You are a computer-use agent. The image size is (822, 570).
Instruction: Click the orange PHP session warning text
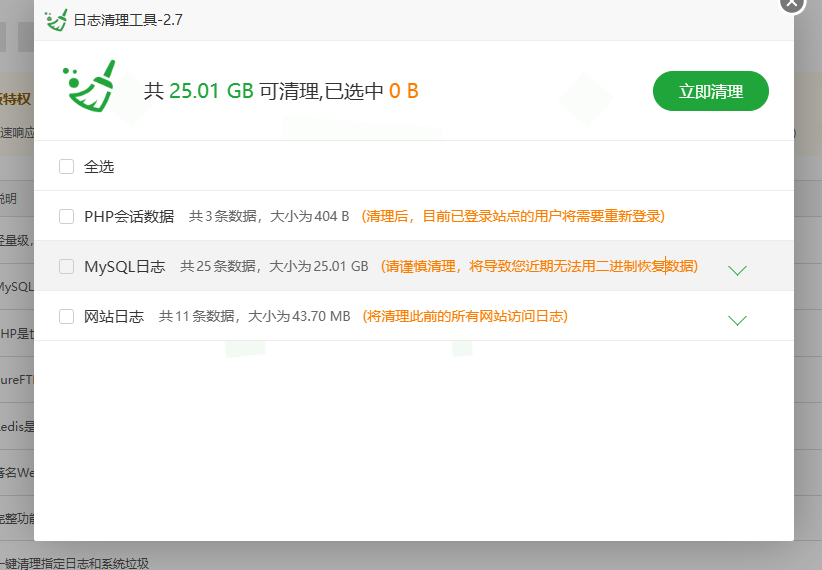pyautogui.click(x=513, y=216)
